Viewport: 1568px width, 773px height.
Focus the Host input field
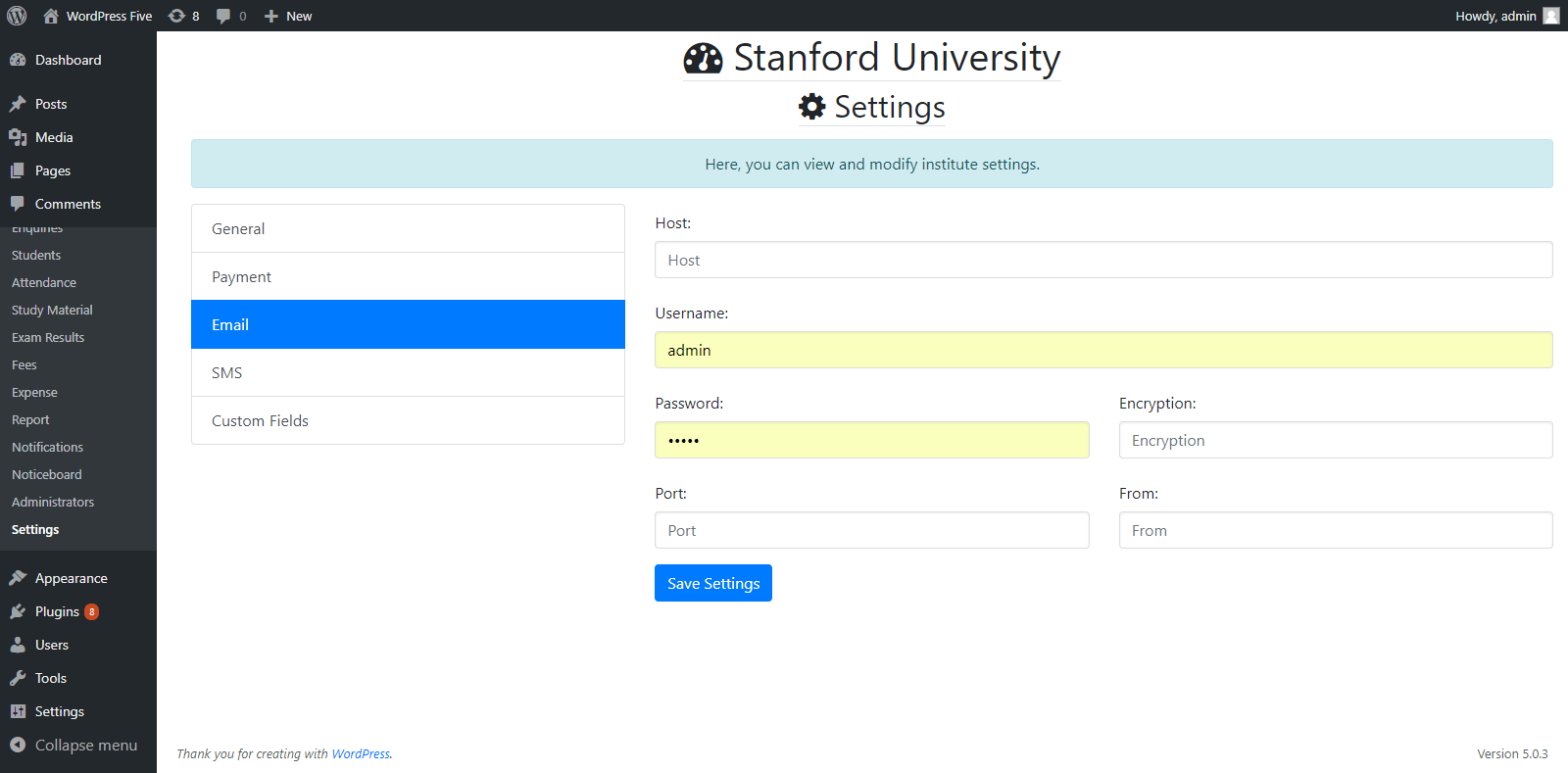tap(1103, 260)
